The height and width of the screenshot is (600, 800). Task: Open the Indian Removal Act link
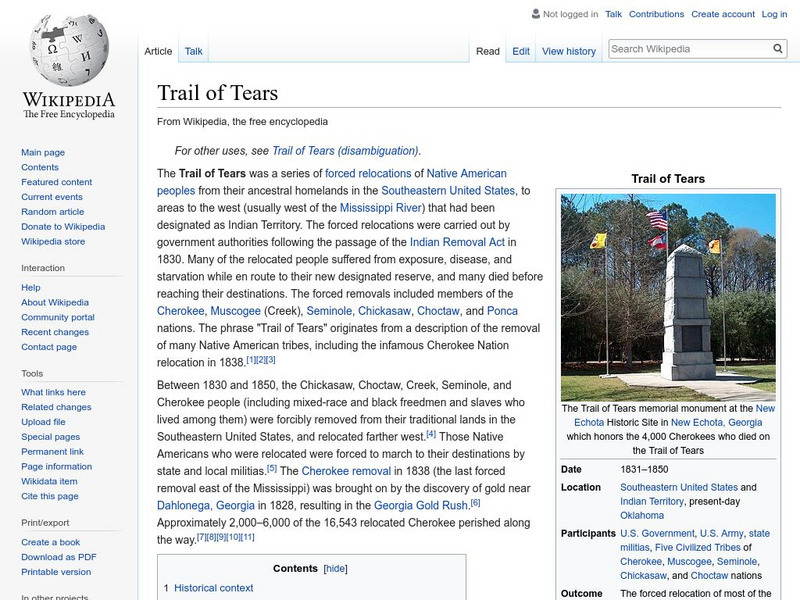point(457,242)
